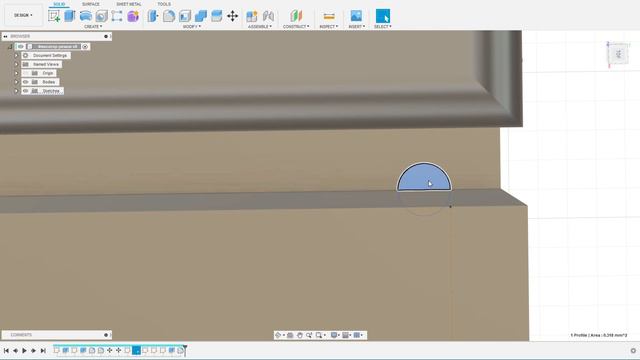Open the DESIGN workspace dropdown
Screen dimensions: 640x360
click(23, 15)
